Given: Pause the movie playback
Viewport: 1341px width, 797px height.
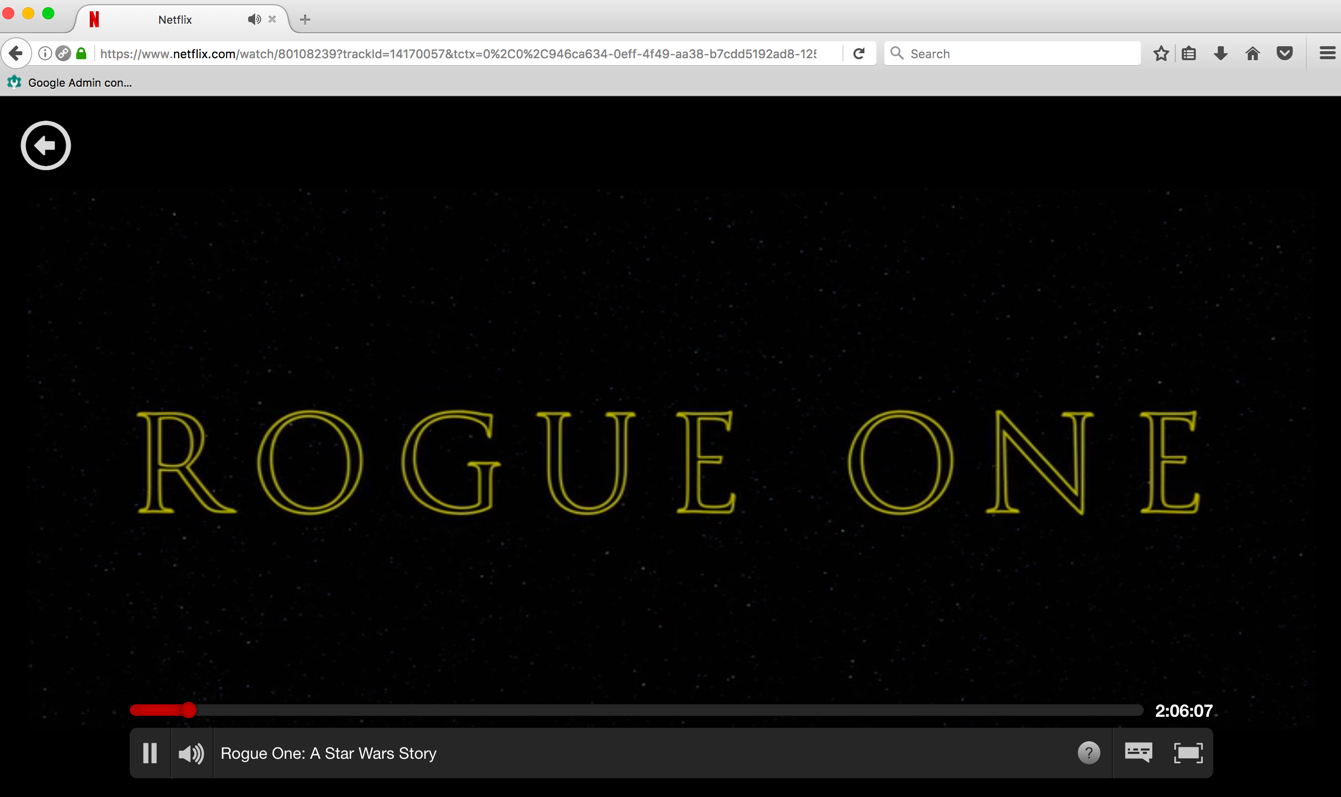Looking at the screenshot, I should point(150,753).
